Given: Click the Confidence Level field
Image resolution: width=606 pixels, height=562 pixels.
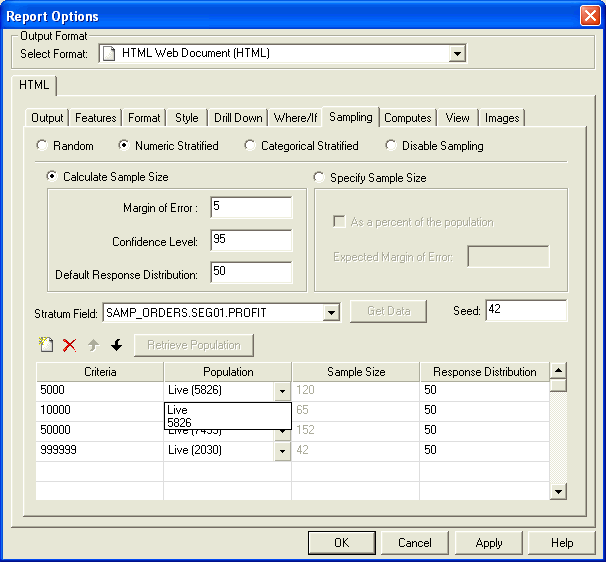Looking at the screenshot, I should [x=251, y=240].
